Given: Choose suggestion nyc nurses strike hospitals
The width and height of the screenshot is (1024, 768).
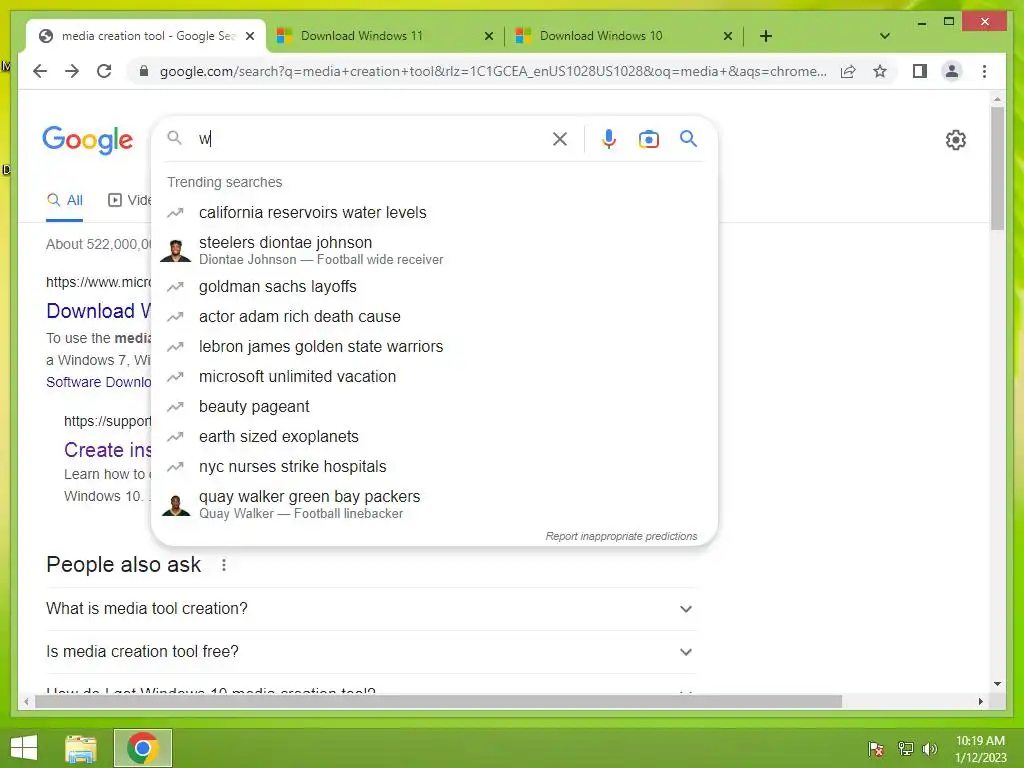Looking at the screenshot, I should tap(434, 467).
